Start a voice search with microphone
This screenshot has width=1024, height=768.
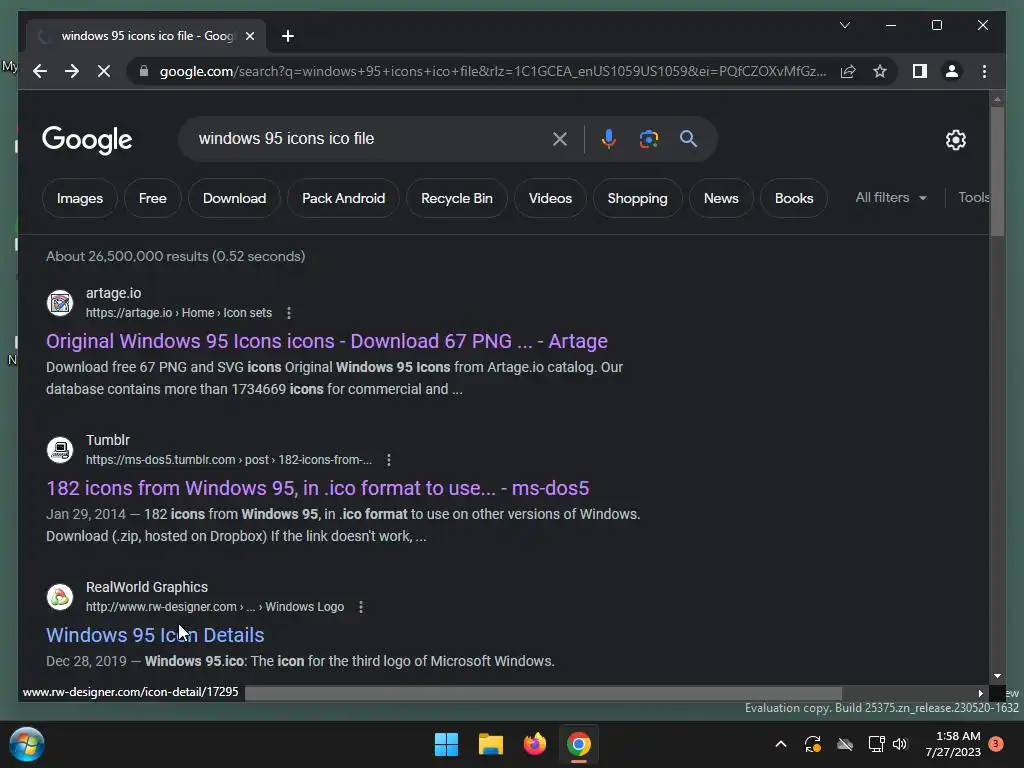point(608,139)
